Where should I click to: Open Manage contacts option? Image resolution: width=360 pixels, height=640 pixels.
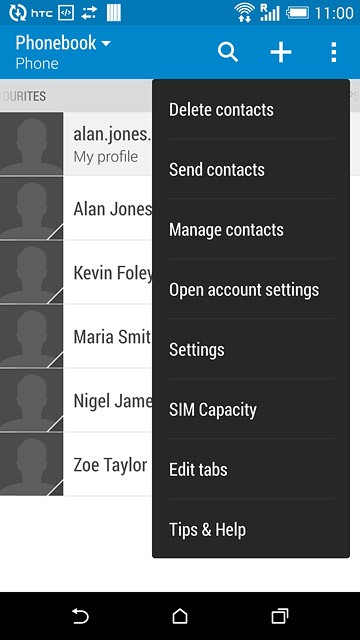[251, 229]
